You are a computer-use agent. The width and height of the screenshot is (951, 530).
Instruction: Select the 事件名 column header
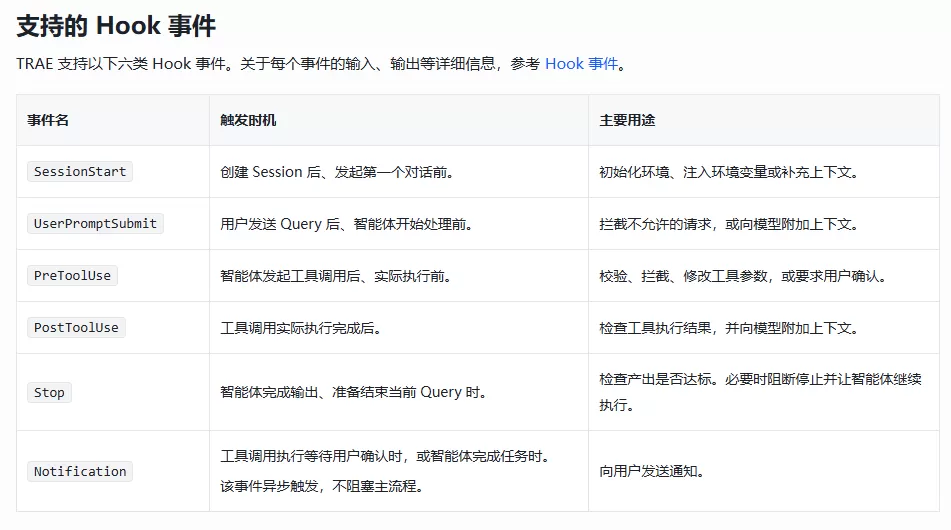coord(48,120)
